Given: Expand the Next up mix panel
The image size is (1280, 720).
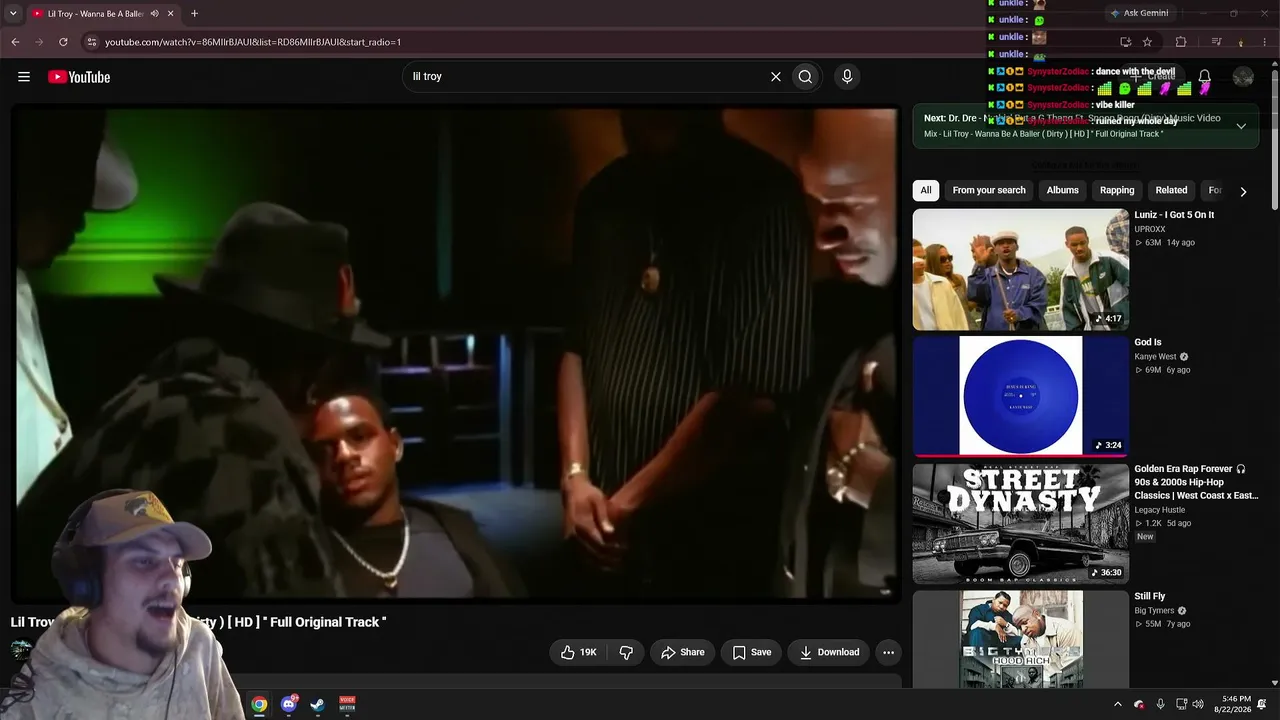Looking at the screenshot, I should click(1241, 126).
